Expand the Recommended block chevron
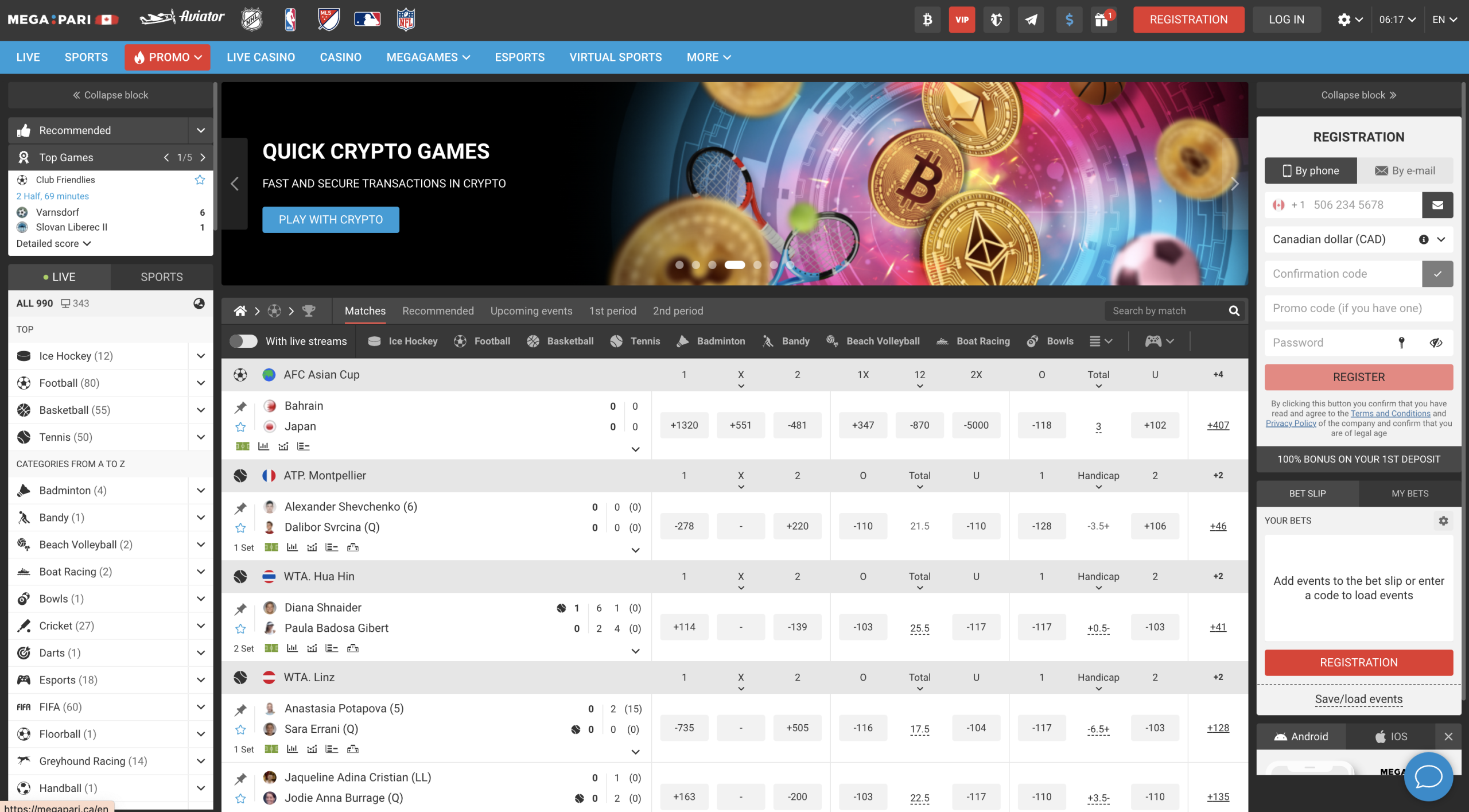The width and height of the screenshot is (1469, 812). (201, 130)
